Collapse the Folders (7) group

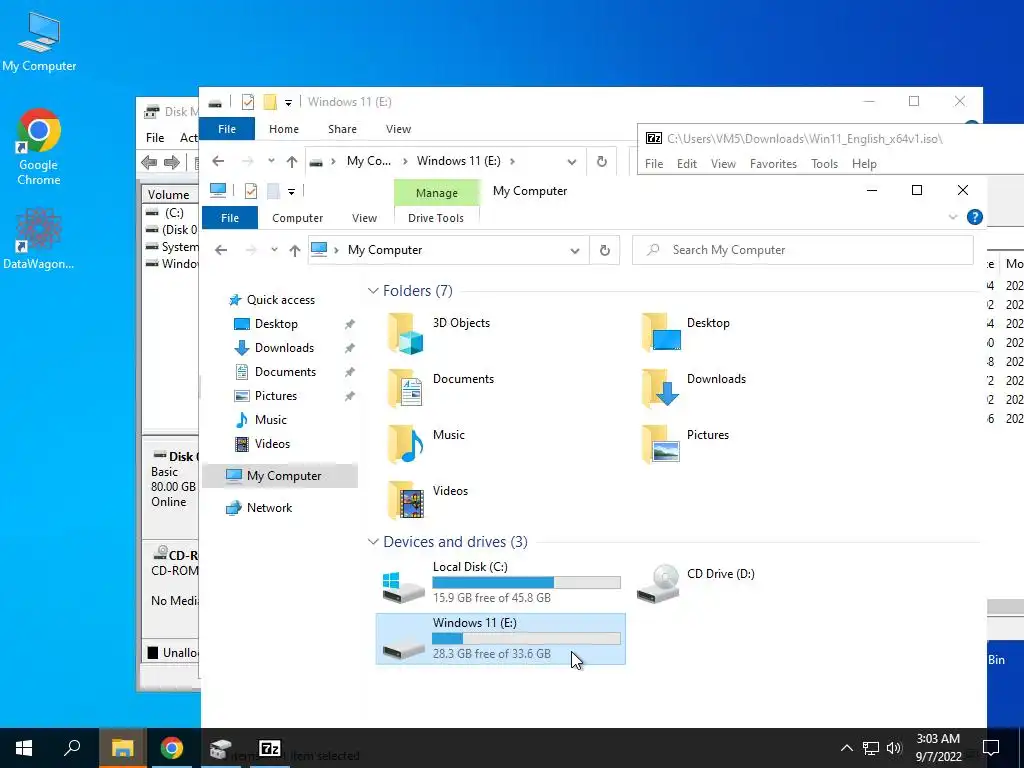(x=373, y=291)
